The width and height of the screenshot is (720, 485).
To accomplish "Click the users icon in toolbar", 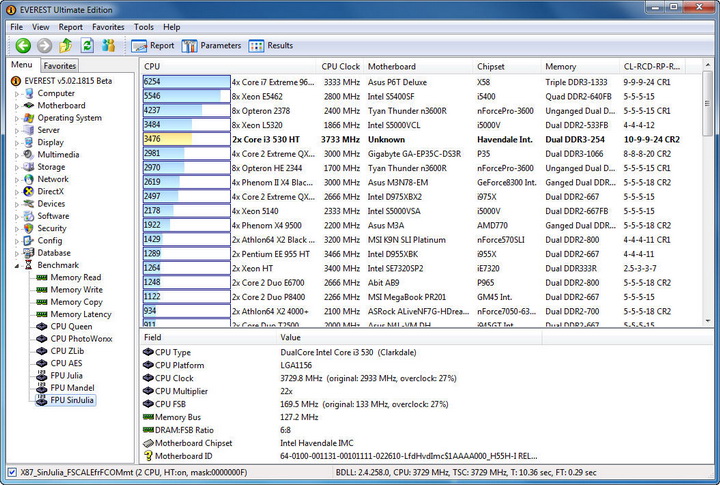I will [109, 45].
